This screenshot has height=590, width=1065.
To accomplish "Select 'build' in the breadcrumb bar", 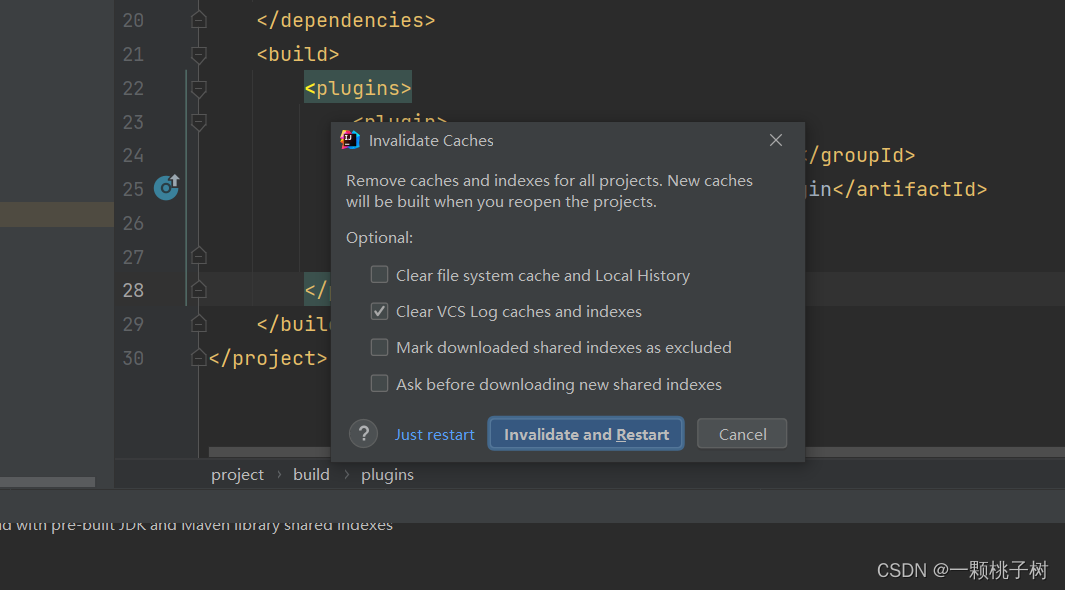I will [311, 474].
